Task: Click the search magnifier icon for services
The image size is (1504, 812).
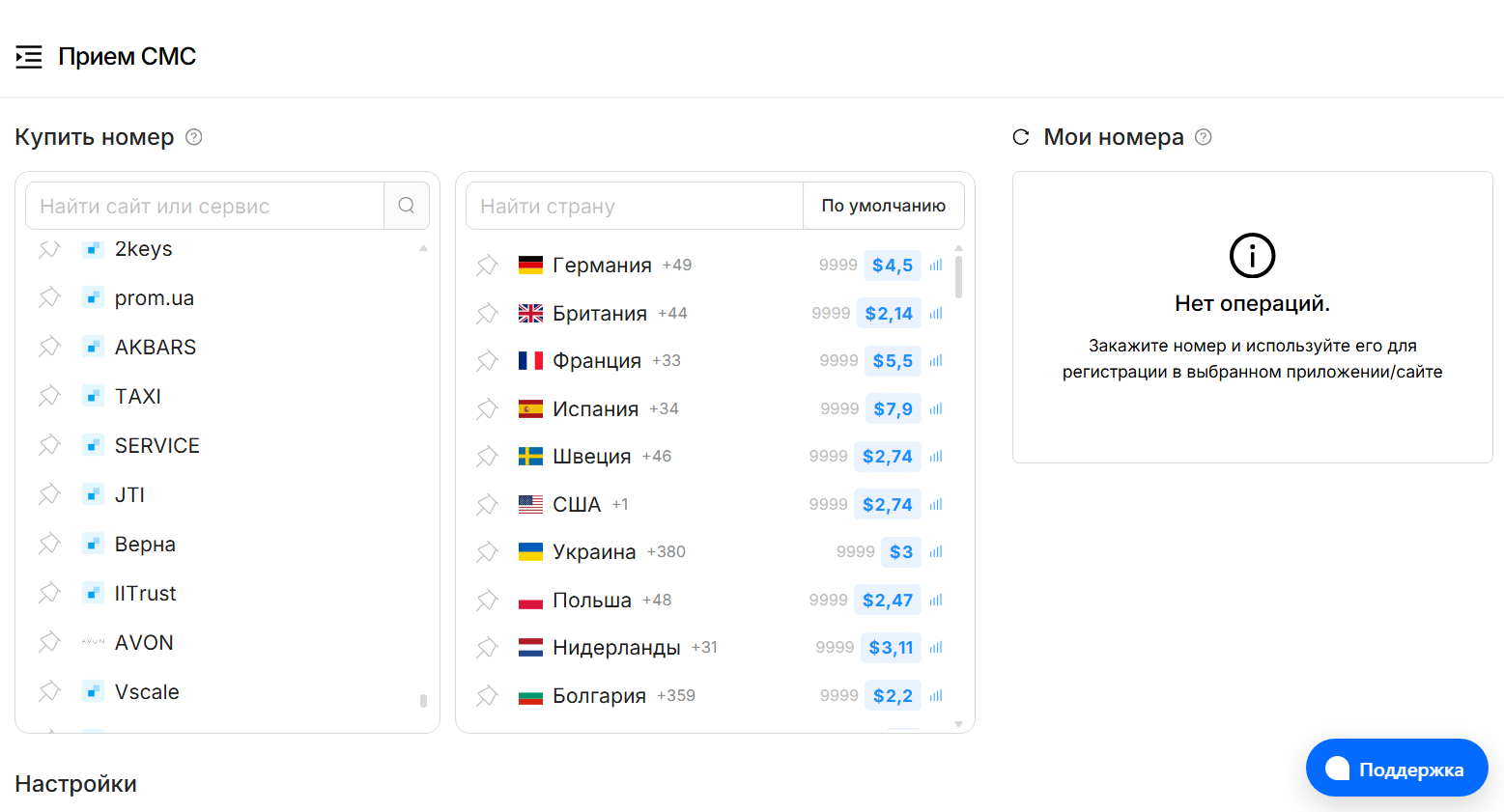Action: click(x=407, y=206)
